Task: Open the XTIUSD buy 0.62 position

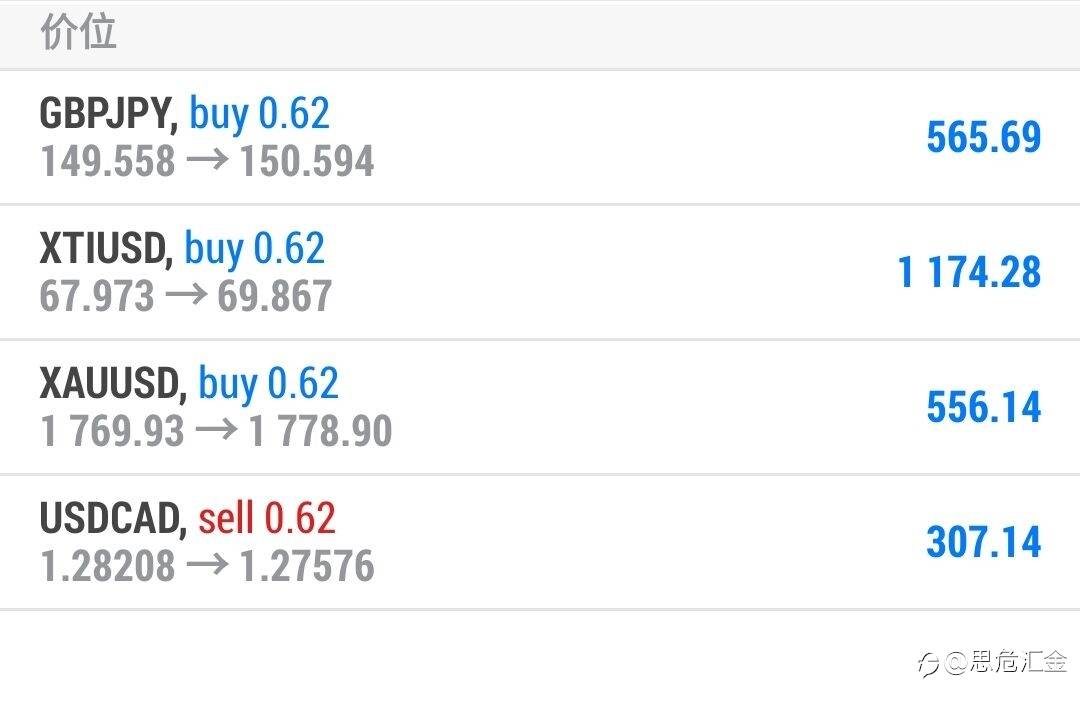Action: [x=540, y=272]
